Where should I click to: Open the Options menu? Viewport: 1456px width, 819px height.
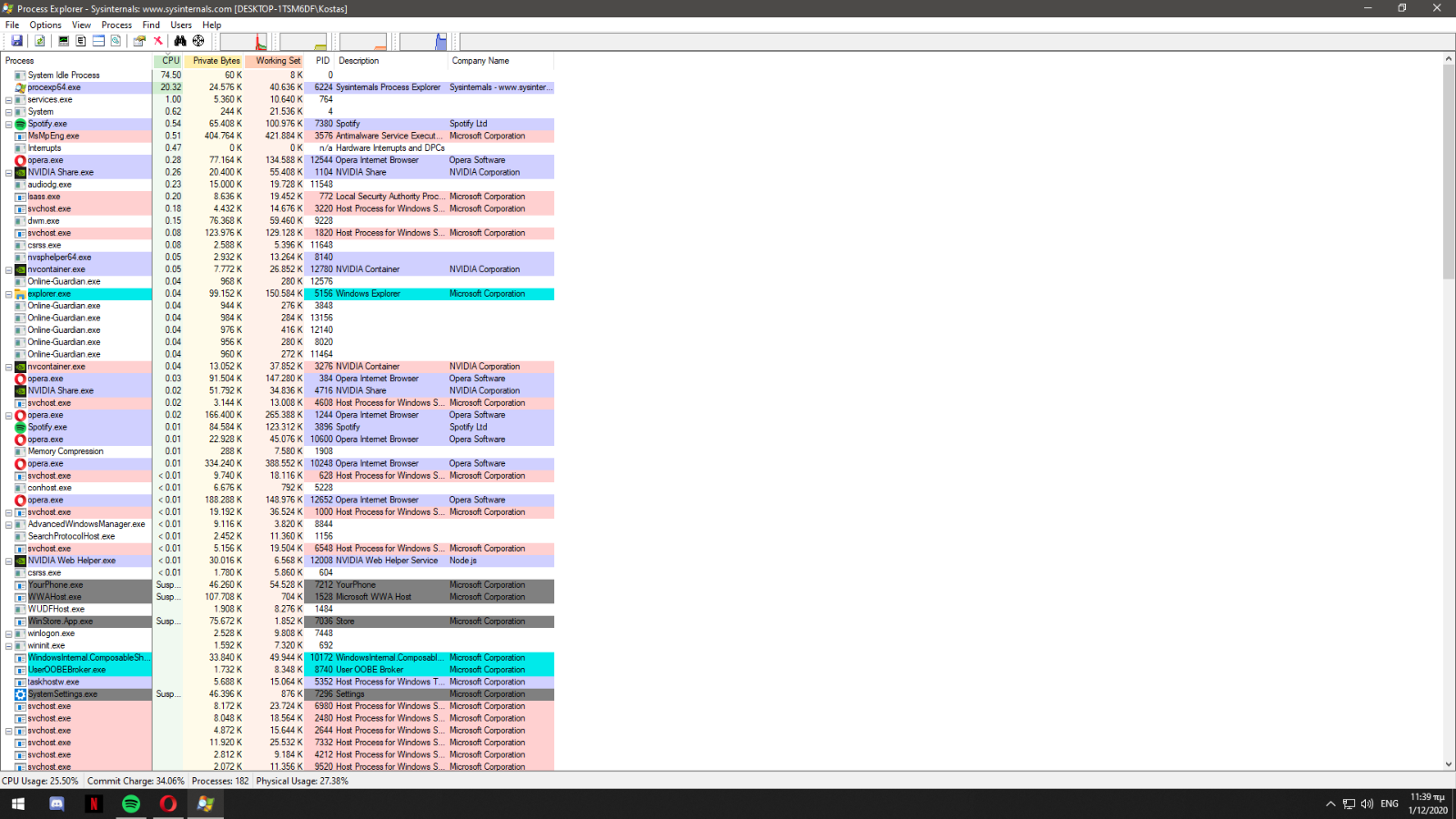point(45,25)
